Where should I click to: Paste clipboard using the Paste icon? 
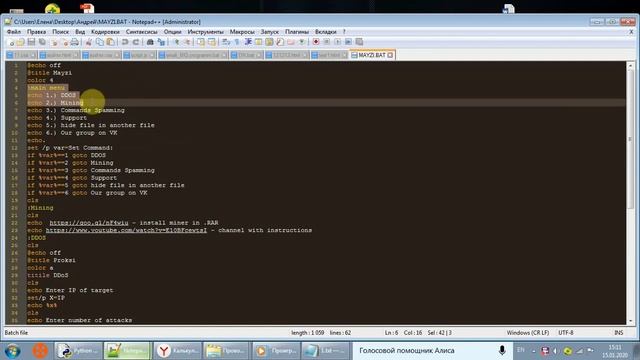(110, 42)
